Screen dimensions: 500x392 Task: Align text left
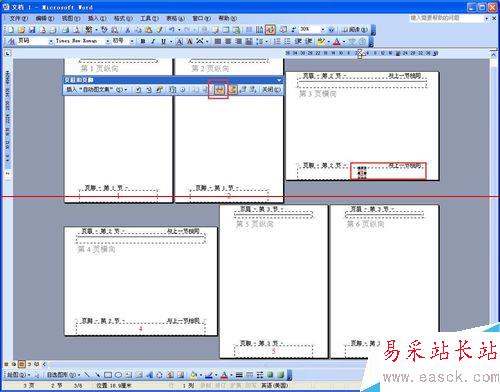pyautogui.click(x=218, y=41)
